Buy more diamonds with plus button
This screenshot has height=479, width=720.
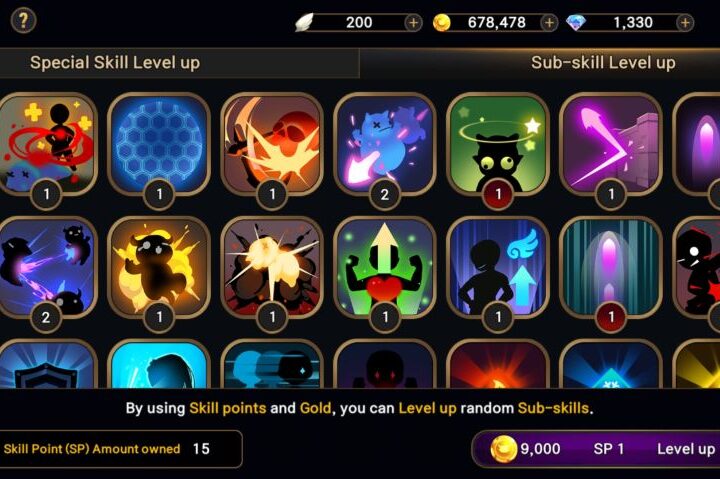[685, 23]
